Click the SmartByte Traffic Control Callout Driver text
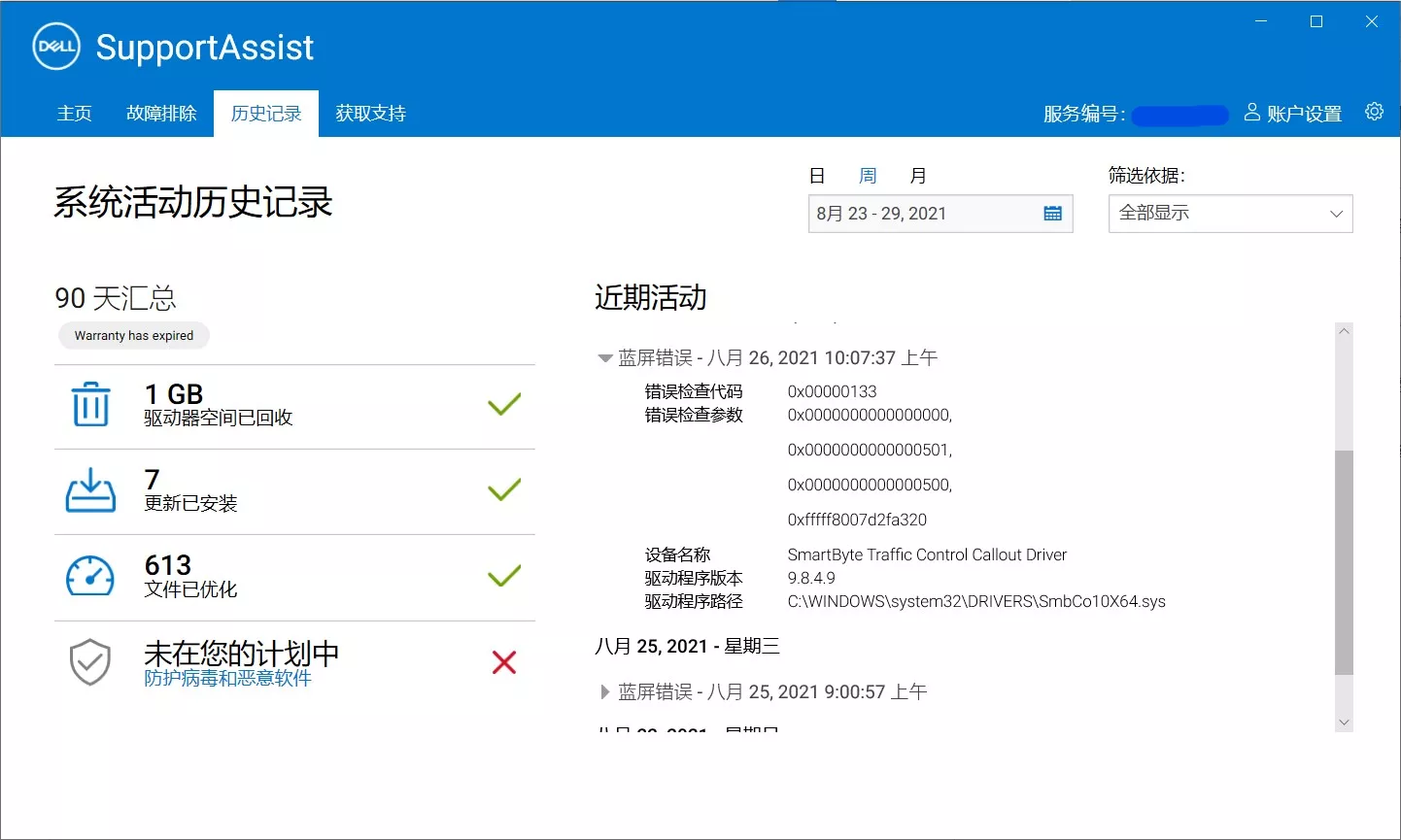This screenshot has width=1401, height=840. click(927, 554)
